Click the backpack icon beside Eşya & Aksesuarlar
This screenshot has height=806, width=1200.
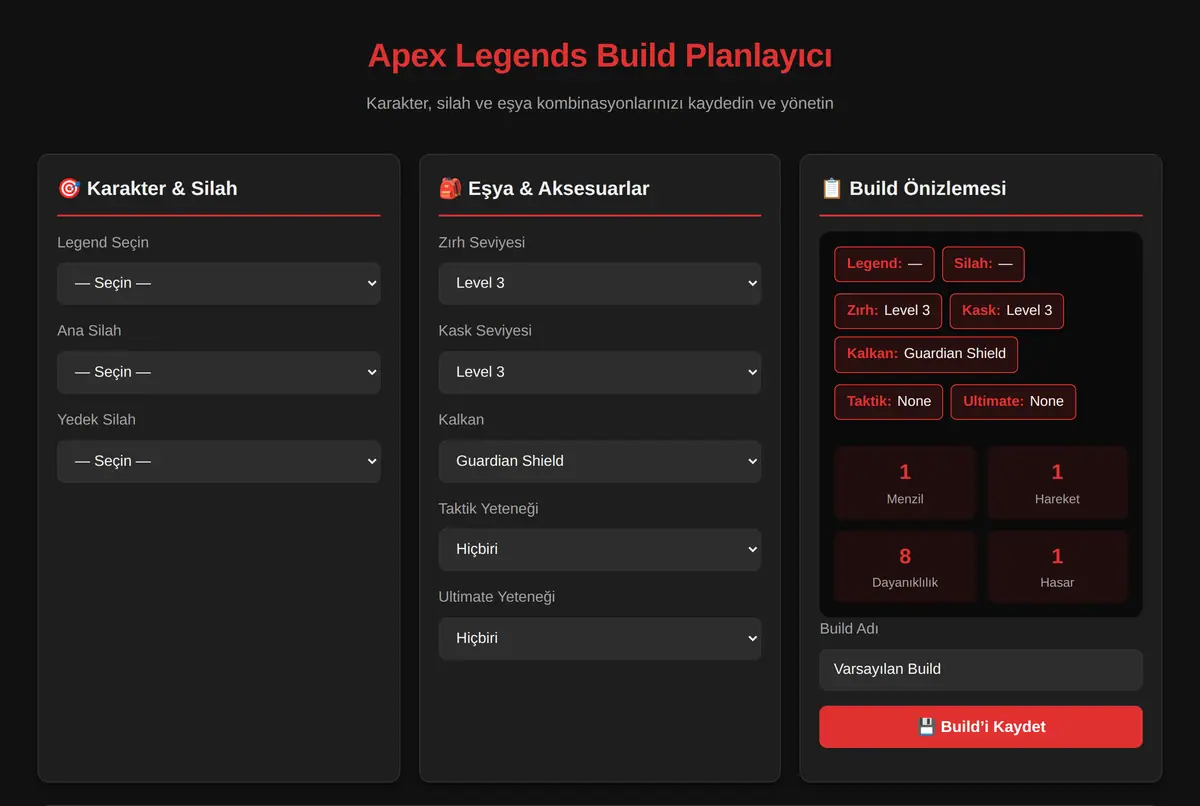click(x=450, y=188)
